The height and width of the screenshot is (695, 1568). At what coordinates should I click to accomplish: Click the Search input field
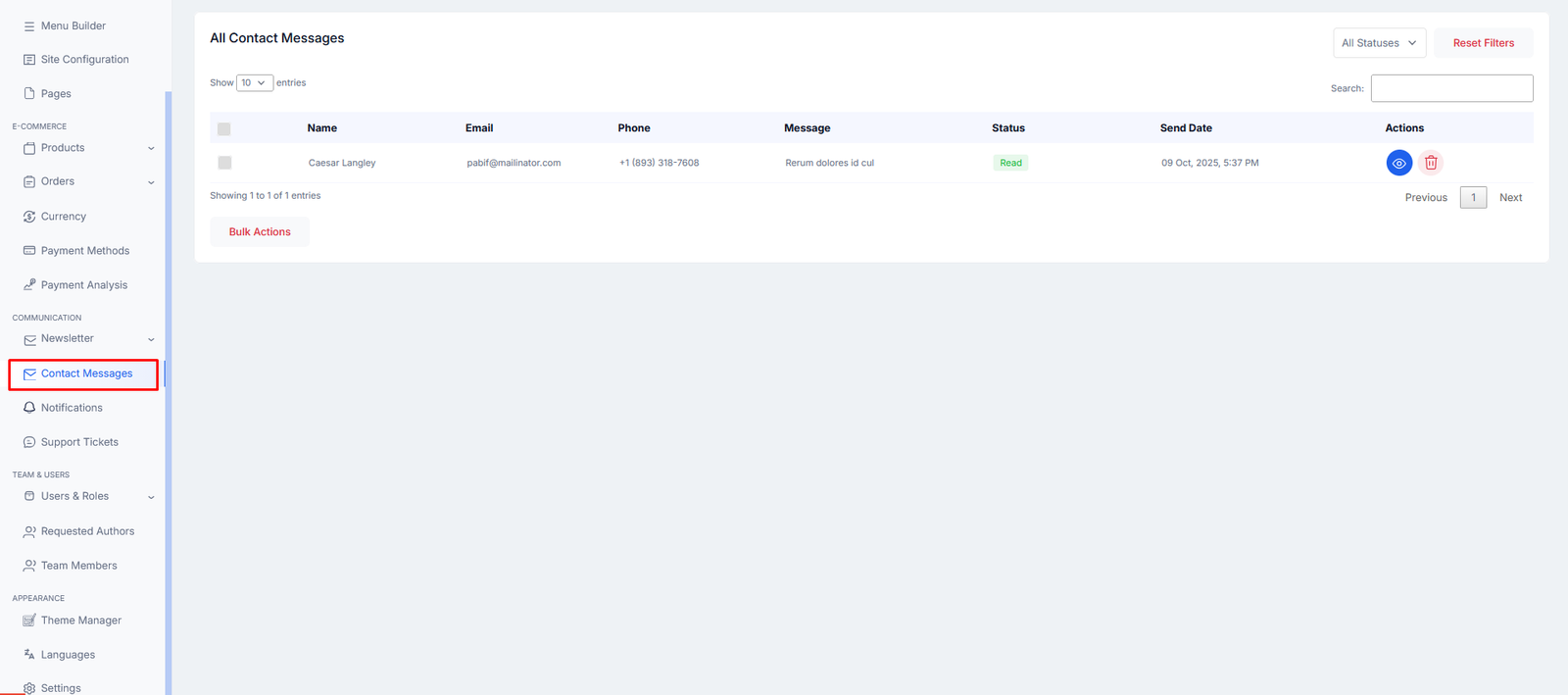pyautogui.click(x=1452, y=88)
